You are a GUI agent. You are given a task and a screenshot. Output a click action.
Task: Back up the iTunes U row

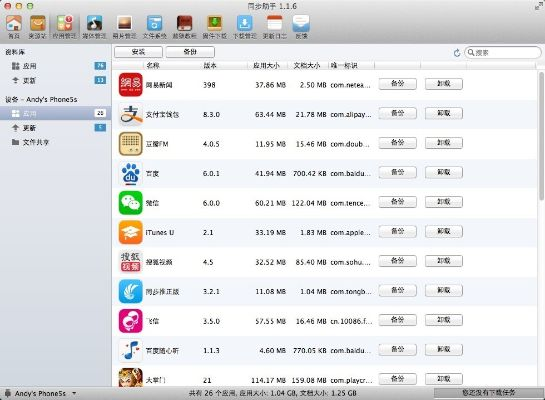click(x=398, y=231)
